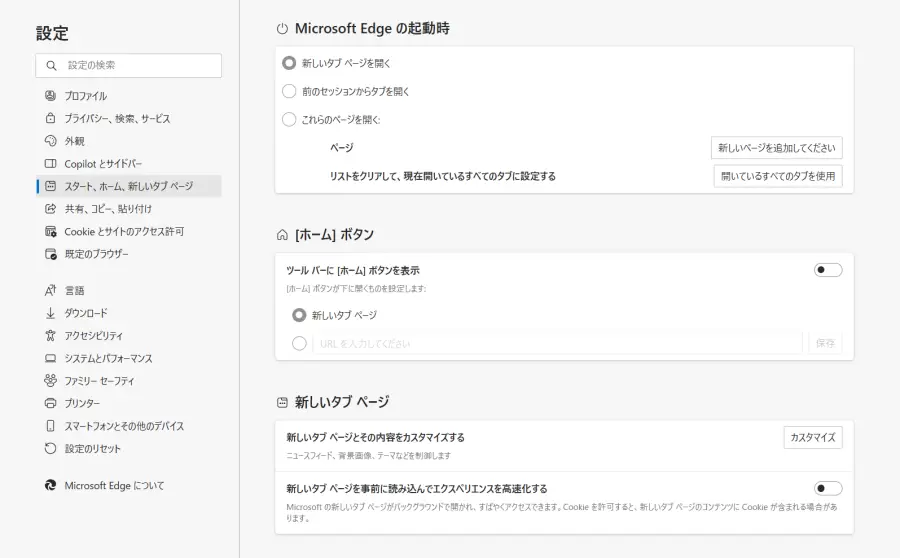Select 前のセッションからタブを開く radio
The height and width of the screenshot is (558, 900).
(x=289, y=91)
